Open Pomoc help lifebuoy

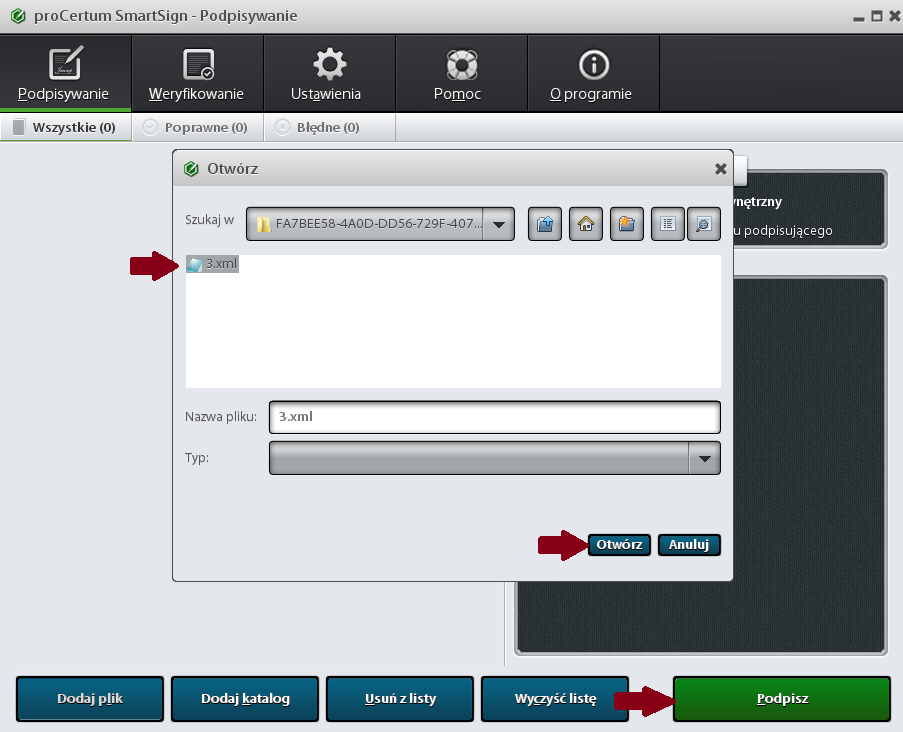[x=458, y=75]
